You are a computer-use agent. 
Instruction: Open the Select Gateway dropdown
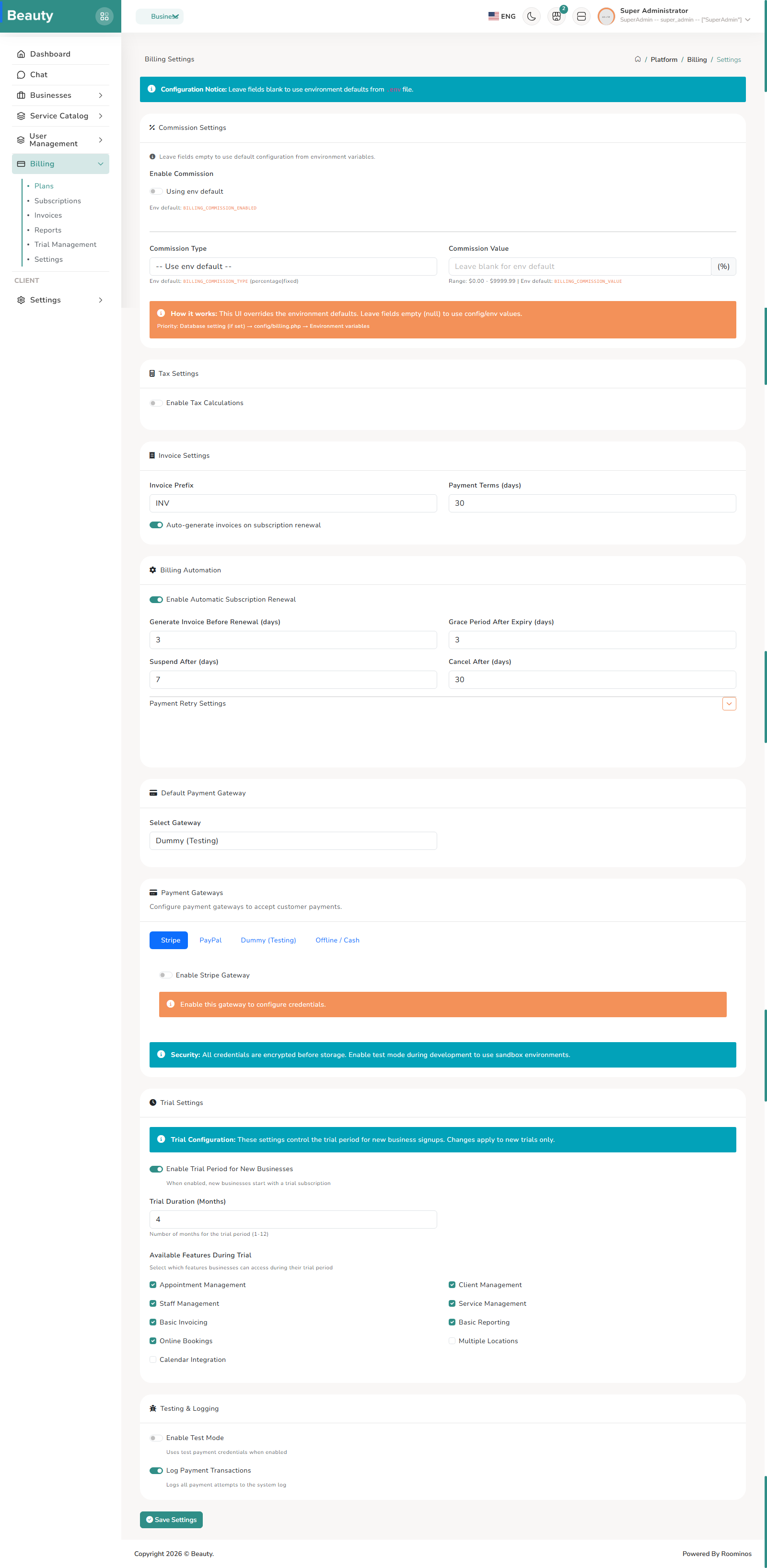tap(293, 841)
